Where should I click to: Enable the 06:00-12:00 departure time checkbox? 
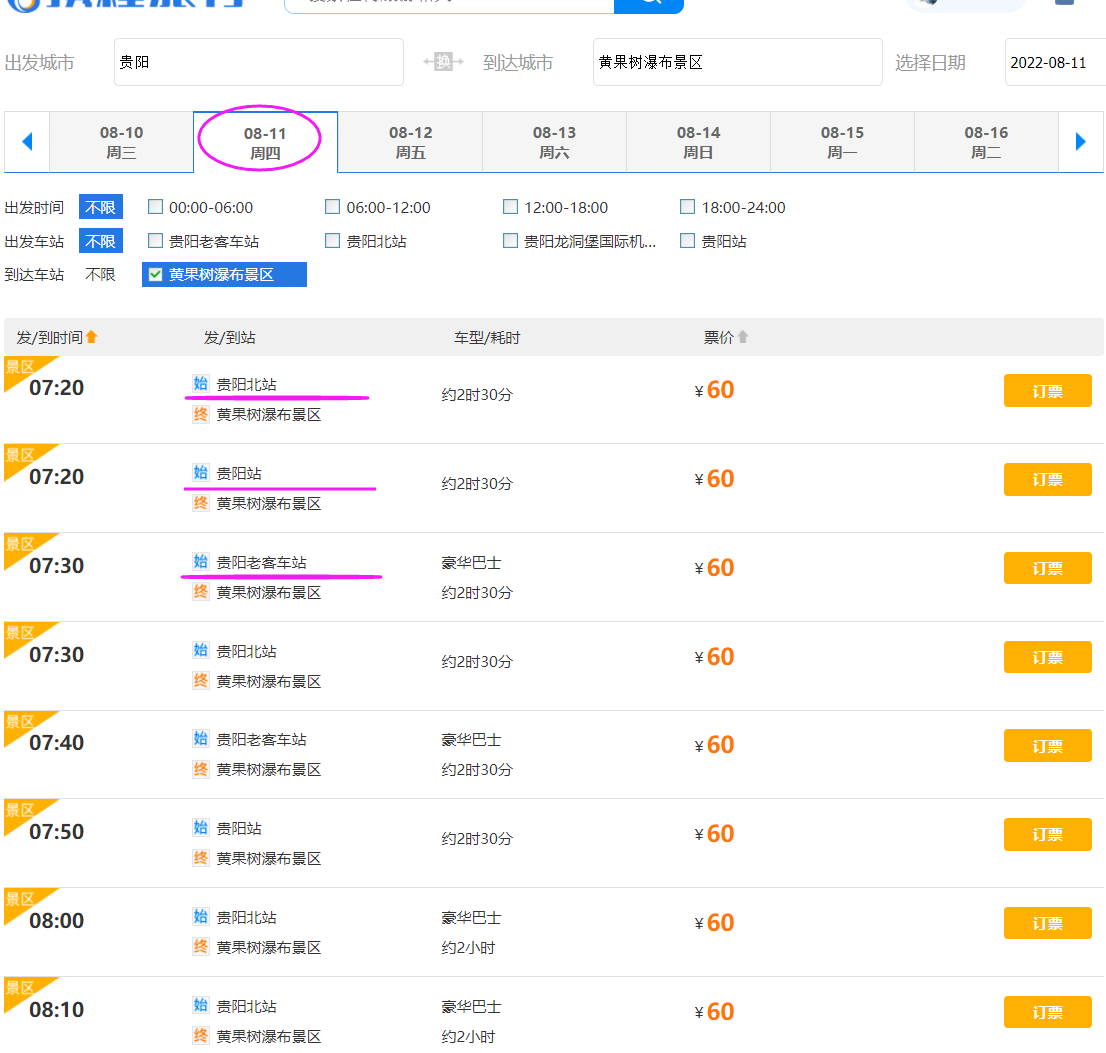tap(333, 207)
